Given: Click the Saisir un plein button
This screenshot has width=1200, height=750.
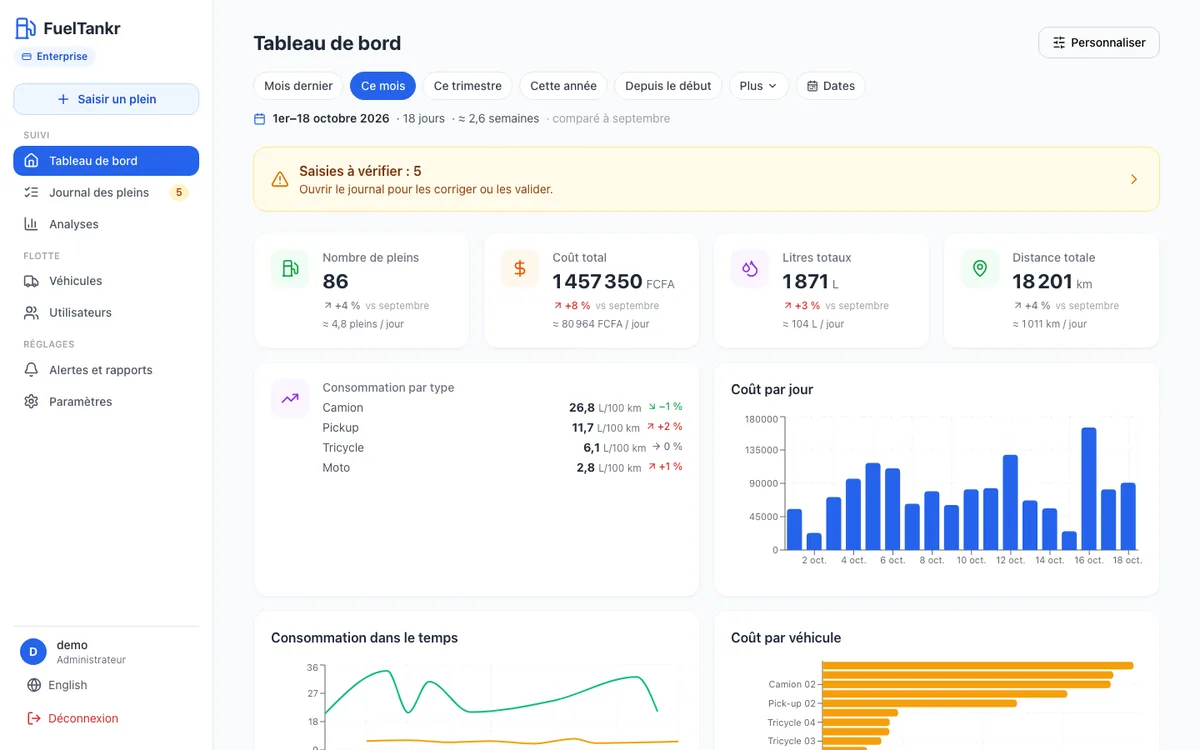Looking at the screenshot, I should 106,99.
